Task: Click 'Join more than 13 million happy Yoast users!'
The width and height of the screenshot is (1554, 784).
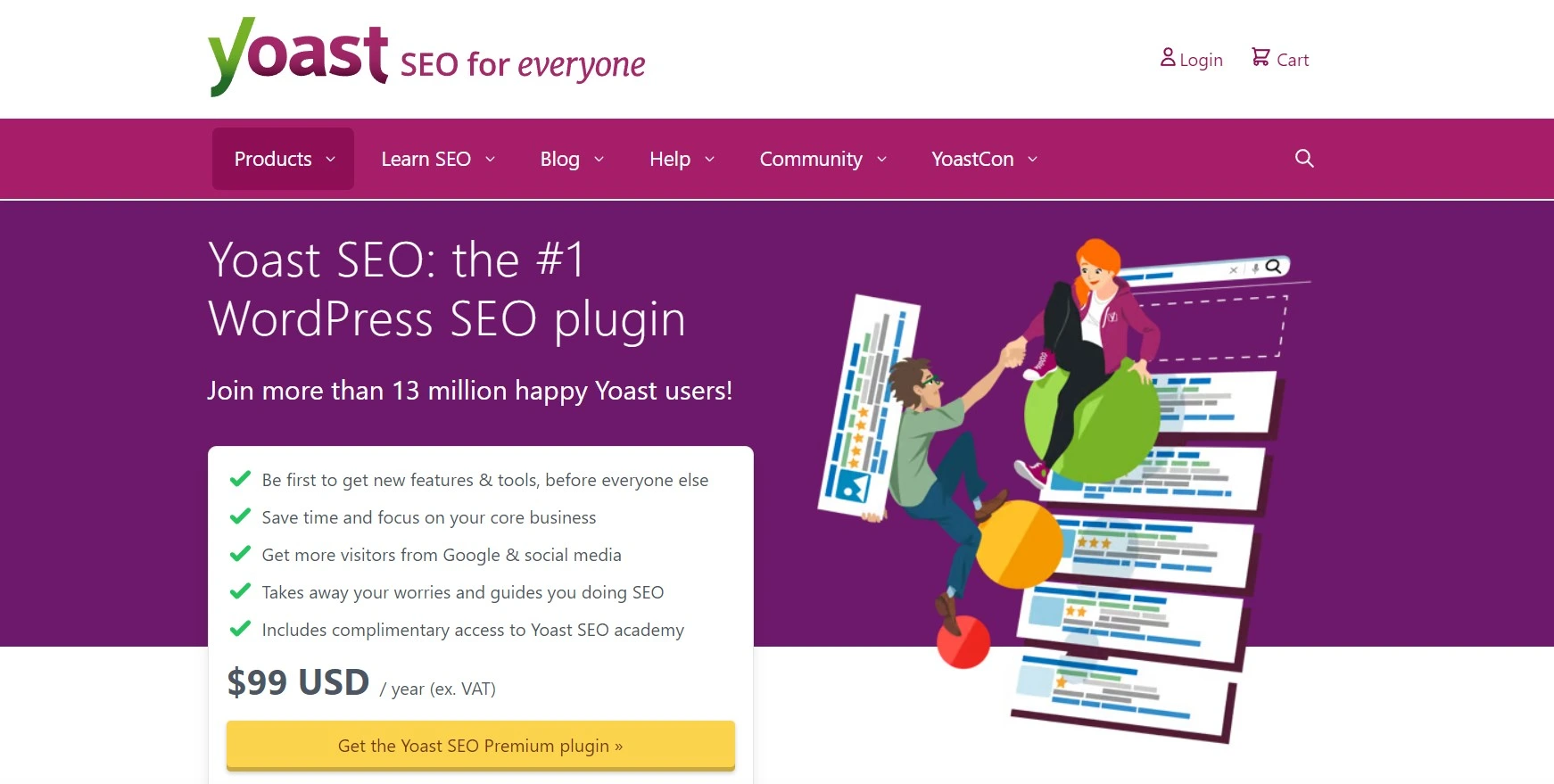Action: [470, 391]
